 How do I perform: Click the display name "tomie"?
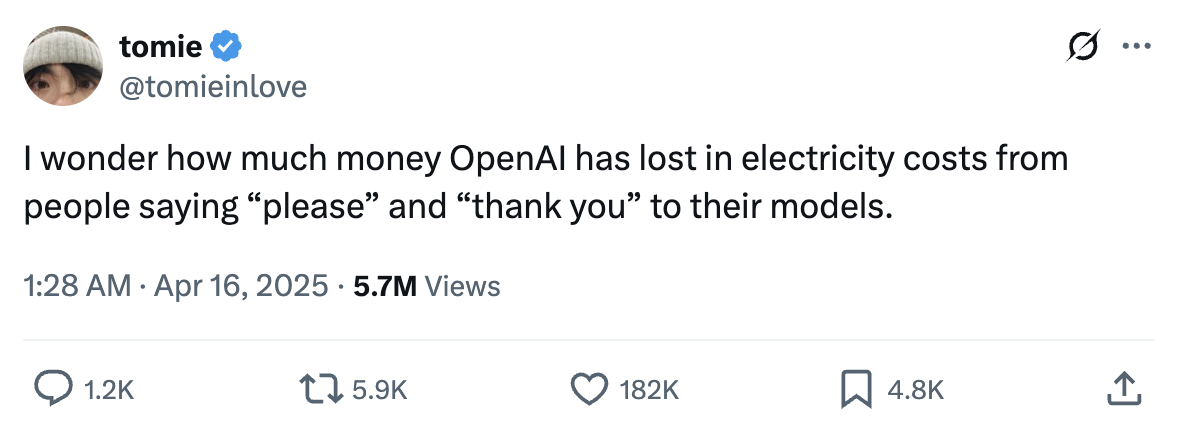(x=160, y=46)
